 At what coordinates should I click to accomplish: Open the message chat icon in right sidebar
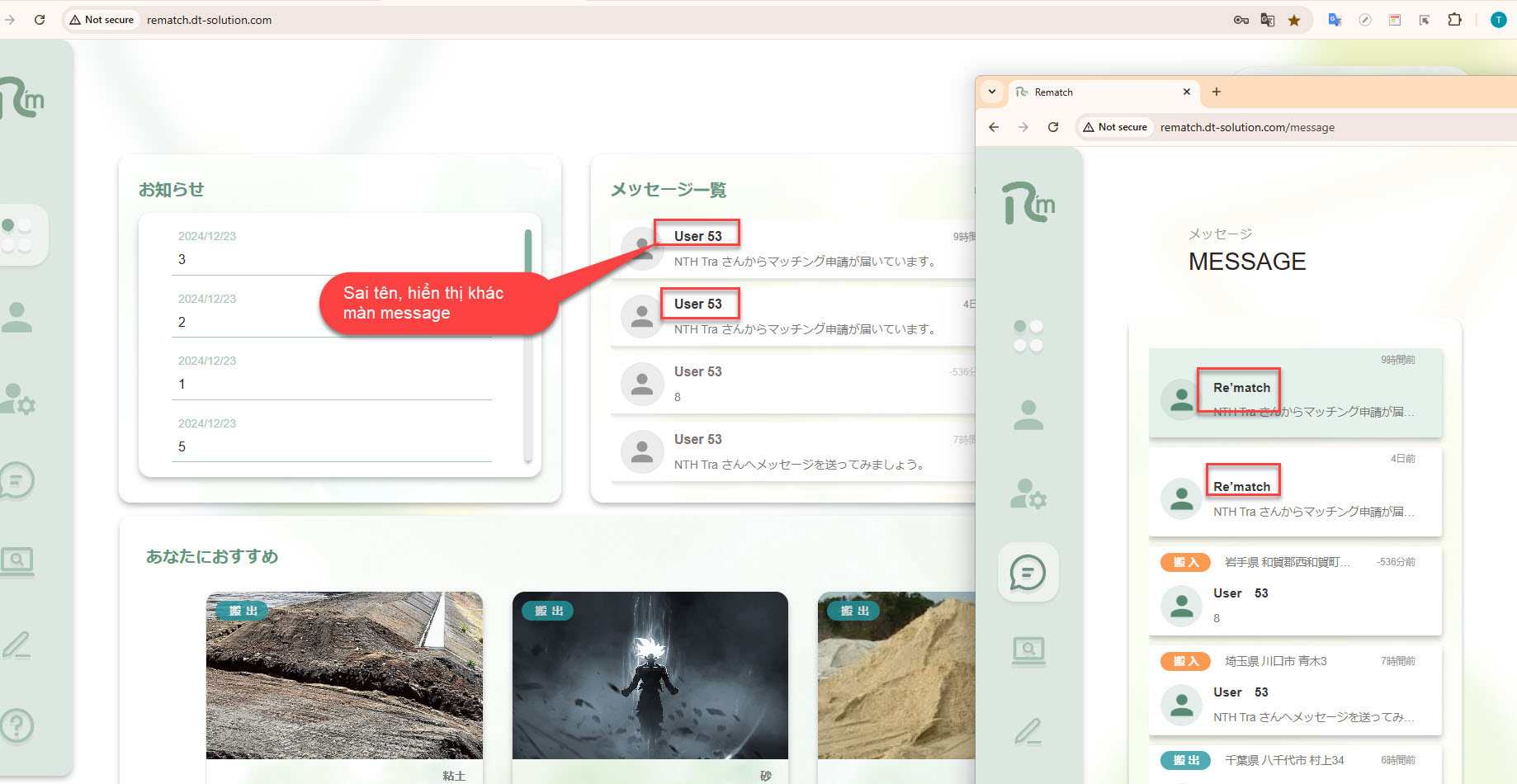[1028, 572]
